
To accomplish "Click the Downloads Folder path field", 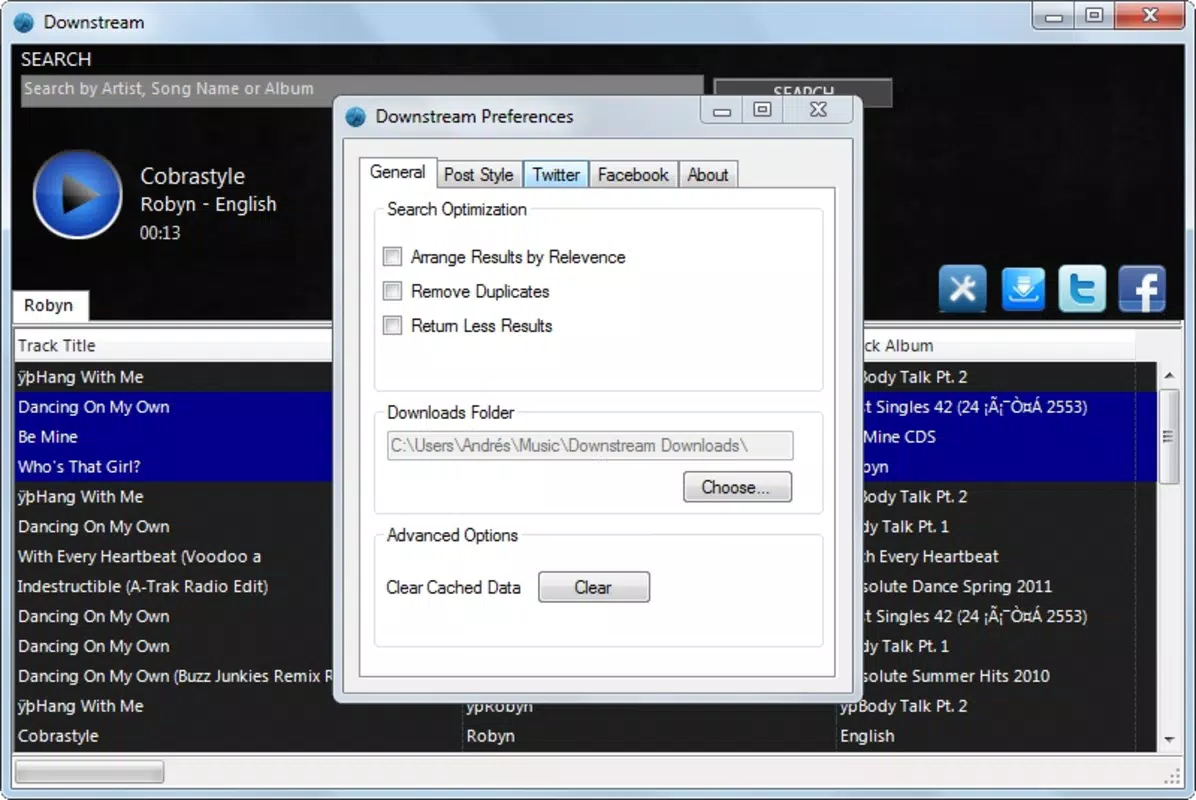I will [x=590, y=445].
